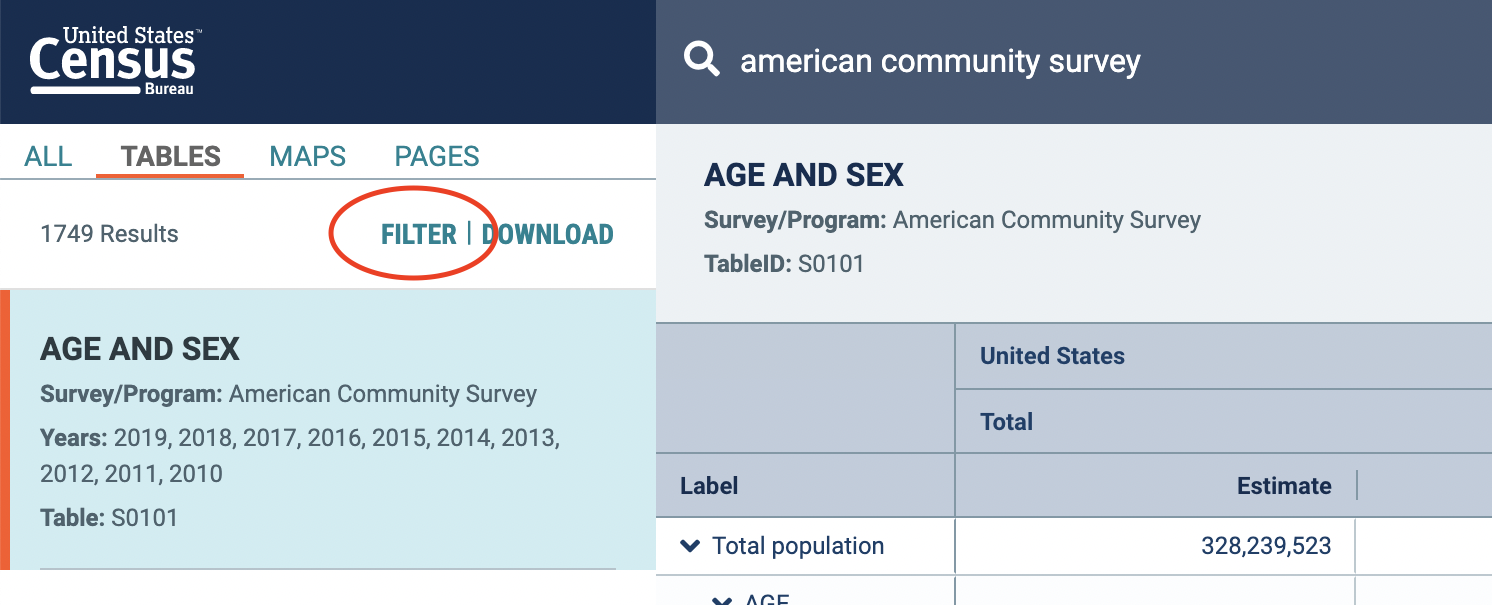This screenshot has height=605, width=1492.
Task: Open the FILTER options
Action: [418, 234]
